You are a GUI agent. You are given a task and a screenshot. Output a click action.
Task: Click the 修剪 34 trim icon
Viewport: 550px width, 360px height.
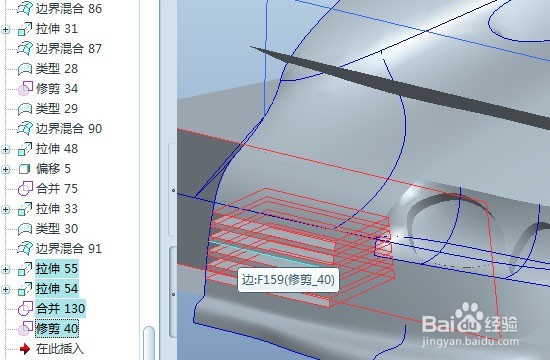(x=25, y=88)
